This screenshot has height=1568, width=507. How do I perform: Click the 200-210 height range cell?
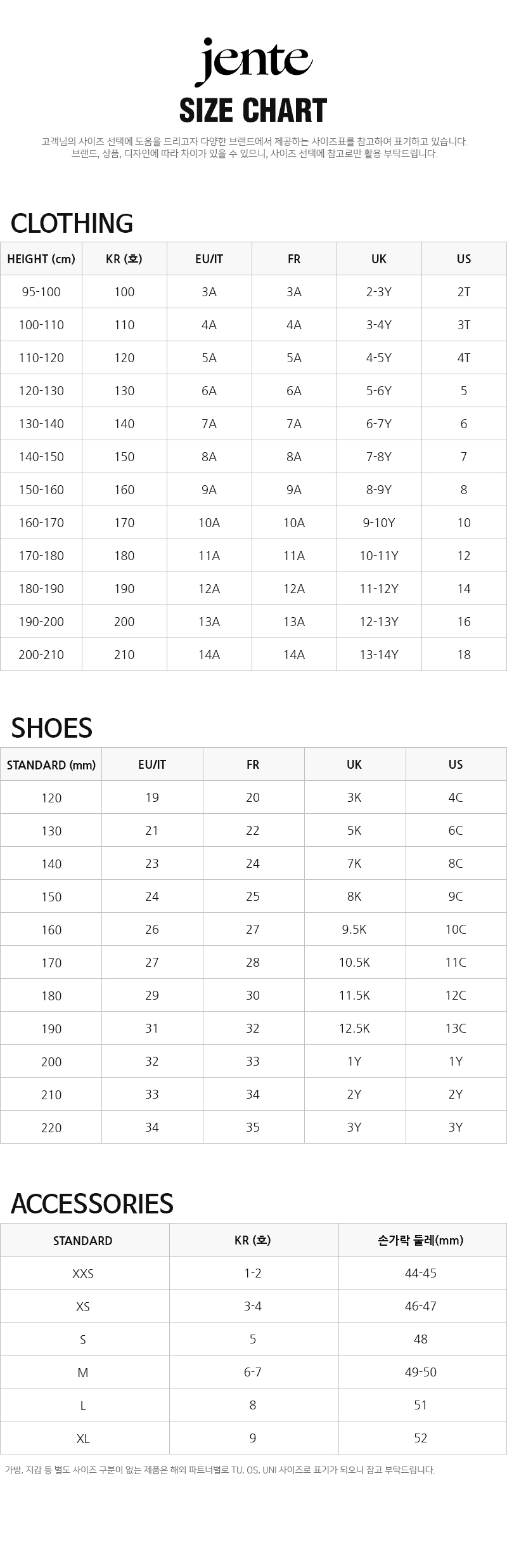pos(41,655)
